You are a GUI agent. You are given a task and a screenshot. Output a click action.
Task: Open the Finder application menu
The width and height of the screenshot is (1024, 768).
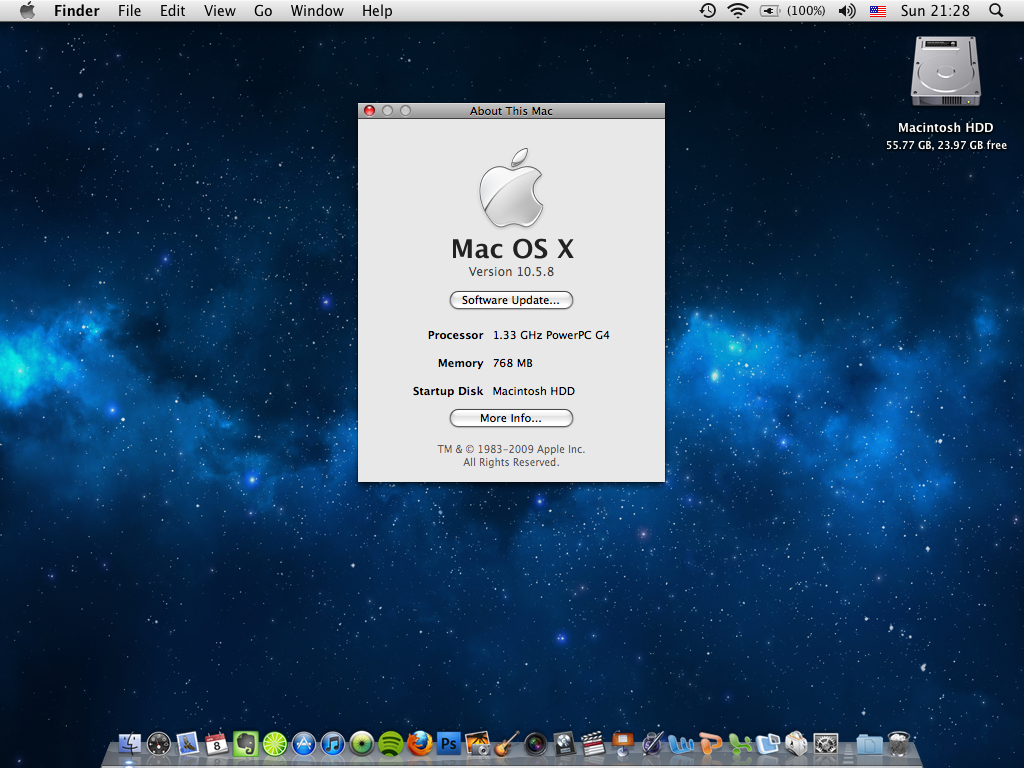coord(77,10)
